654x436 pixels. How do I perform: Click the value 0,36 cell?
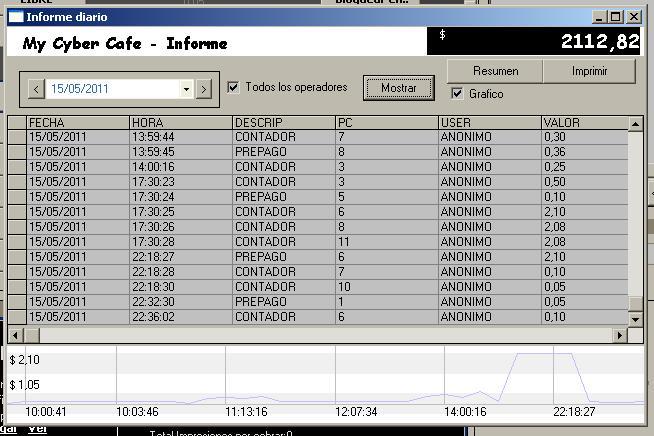[x=585, y=152]
